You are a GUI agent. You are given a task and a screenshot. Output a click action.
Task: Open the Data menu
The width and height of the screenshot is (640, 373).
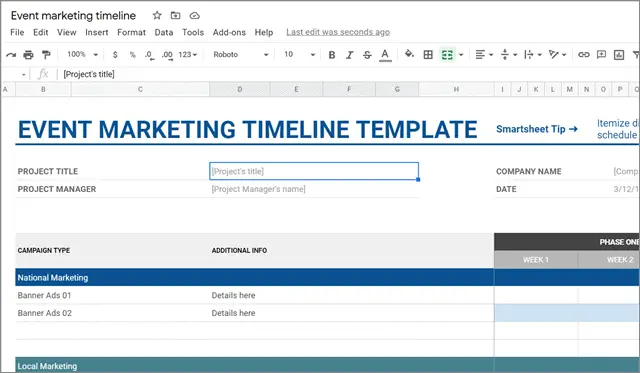(x=164, y=32)
